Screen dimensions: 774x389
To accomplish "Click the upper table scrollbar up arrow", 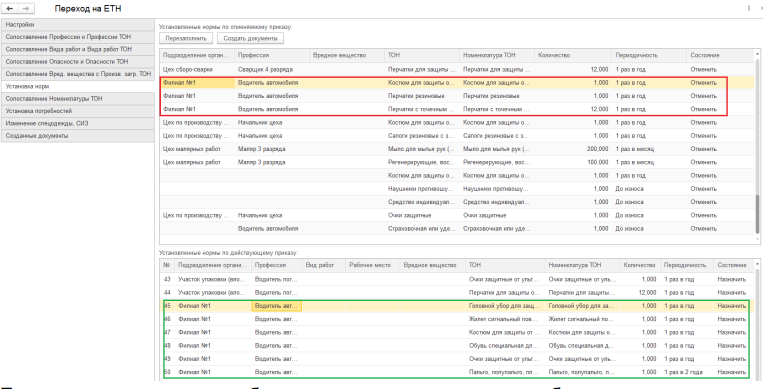I will click(757, 53).
